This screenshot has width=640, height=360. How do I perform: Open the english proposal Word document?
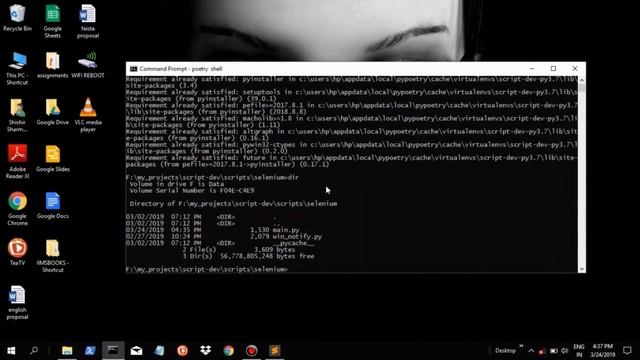coord(17,302)
